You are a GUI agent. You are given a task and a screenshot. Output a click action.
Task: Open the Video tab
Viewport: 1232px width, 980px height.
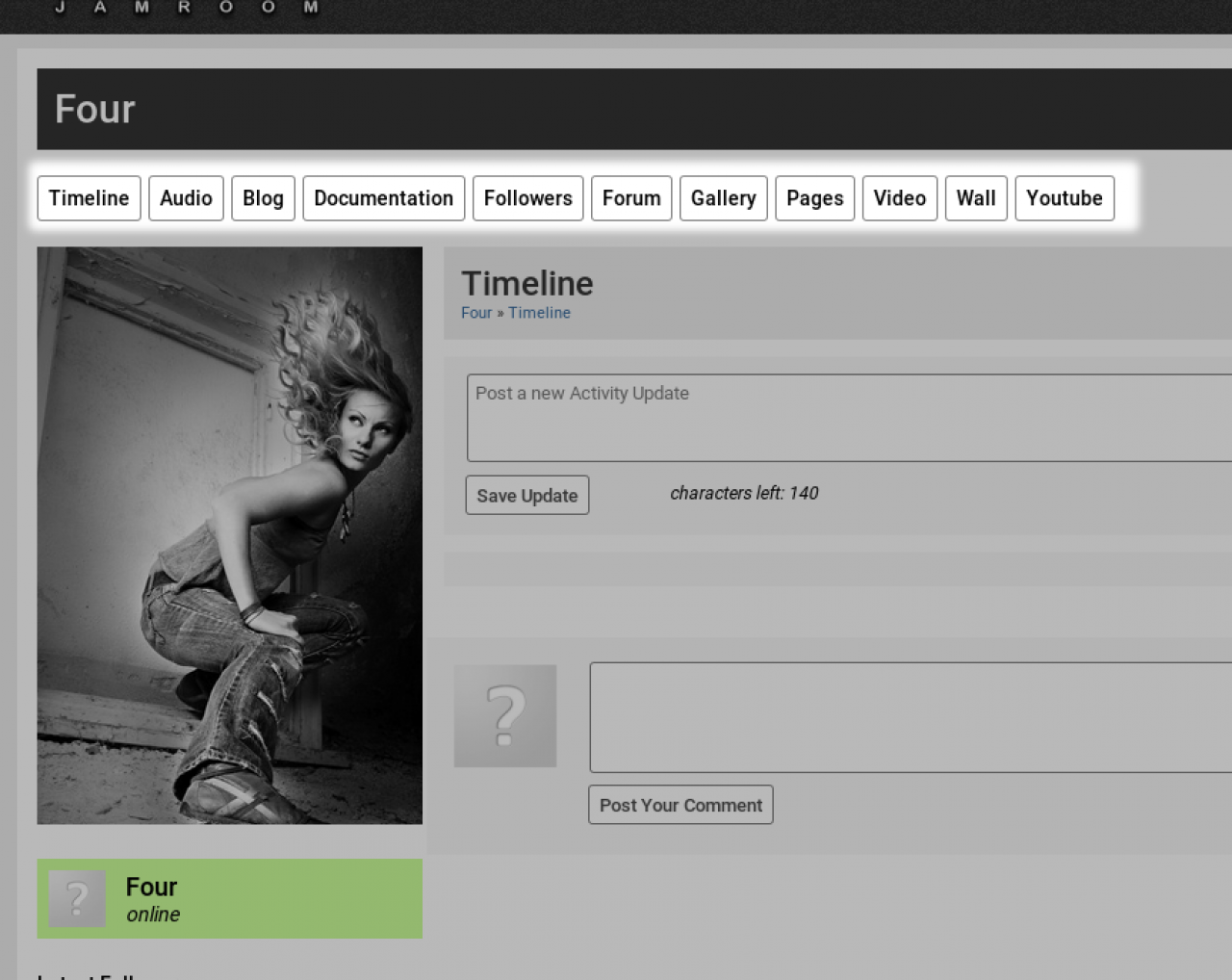899,198
